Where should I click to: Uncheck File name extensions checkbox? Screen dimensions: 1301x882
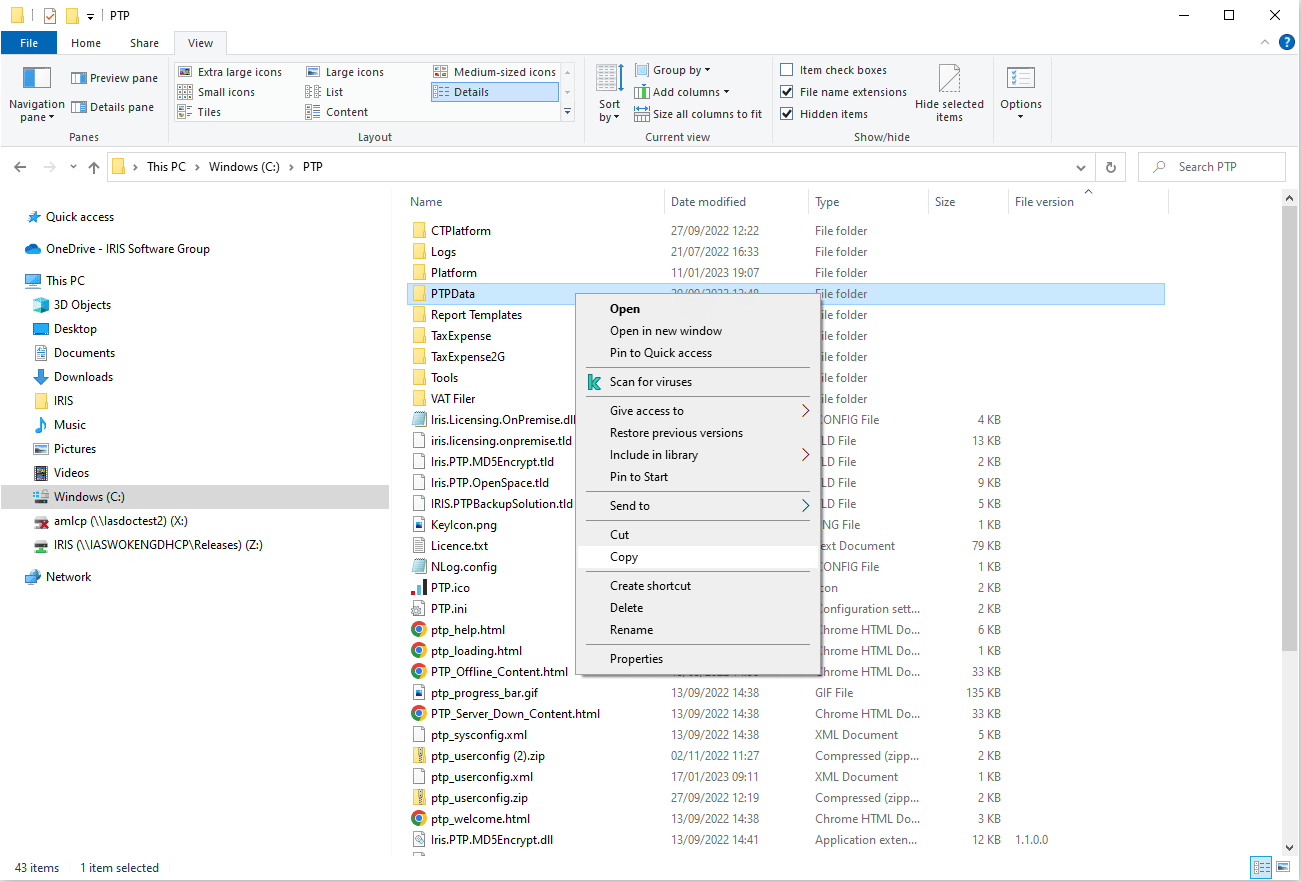787,92
